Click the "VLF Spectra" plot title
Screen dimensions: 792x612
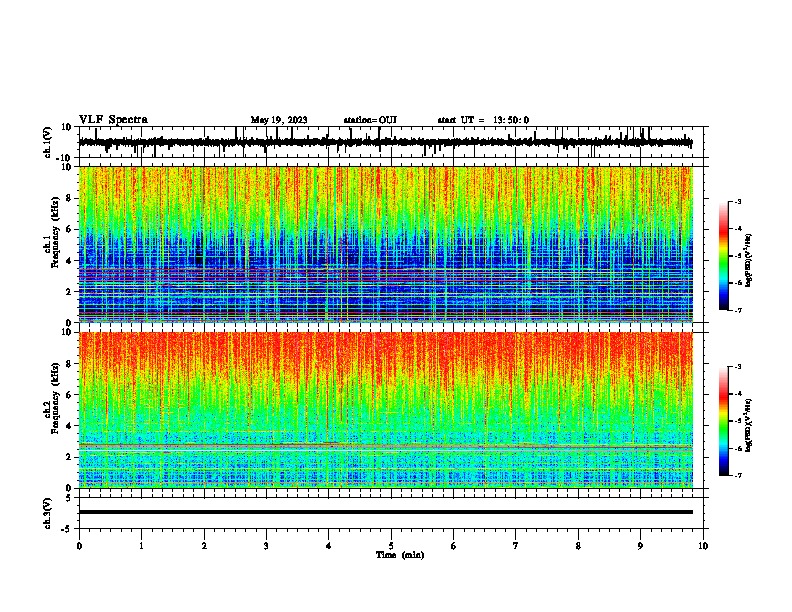(x=113, y=120)
